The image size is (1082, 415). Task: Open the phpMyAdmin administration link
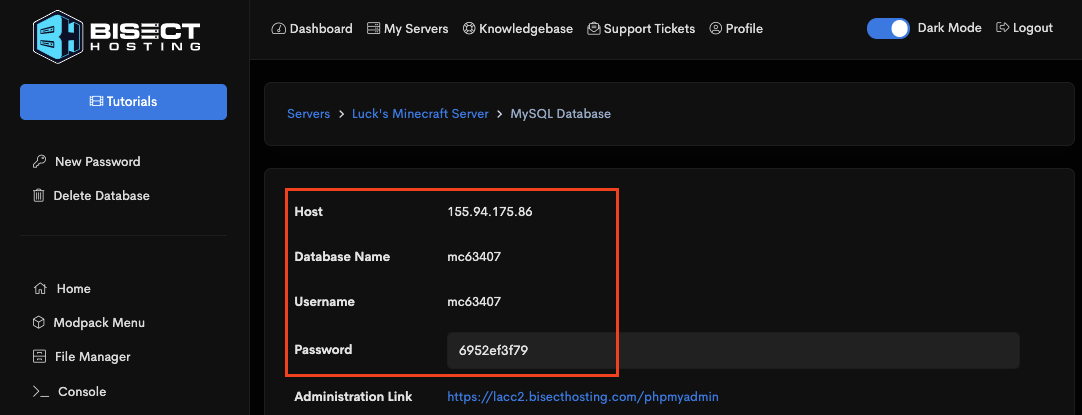583,397
